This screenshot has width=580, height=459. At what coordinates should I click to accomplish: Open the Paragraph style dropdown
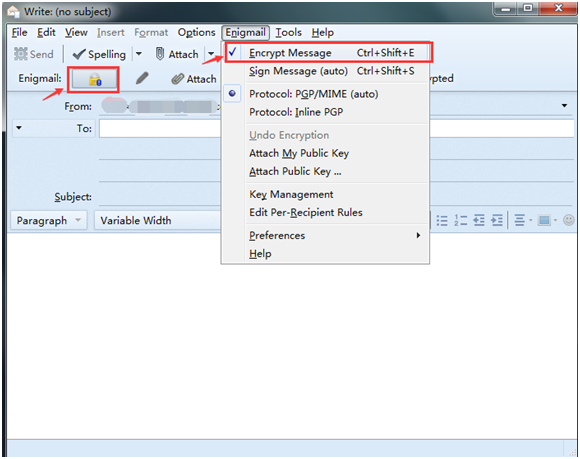pyautogui.click(x=49, y=220)
